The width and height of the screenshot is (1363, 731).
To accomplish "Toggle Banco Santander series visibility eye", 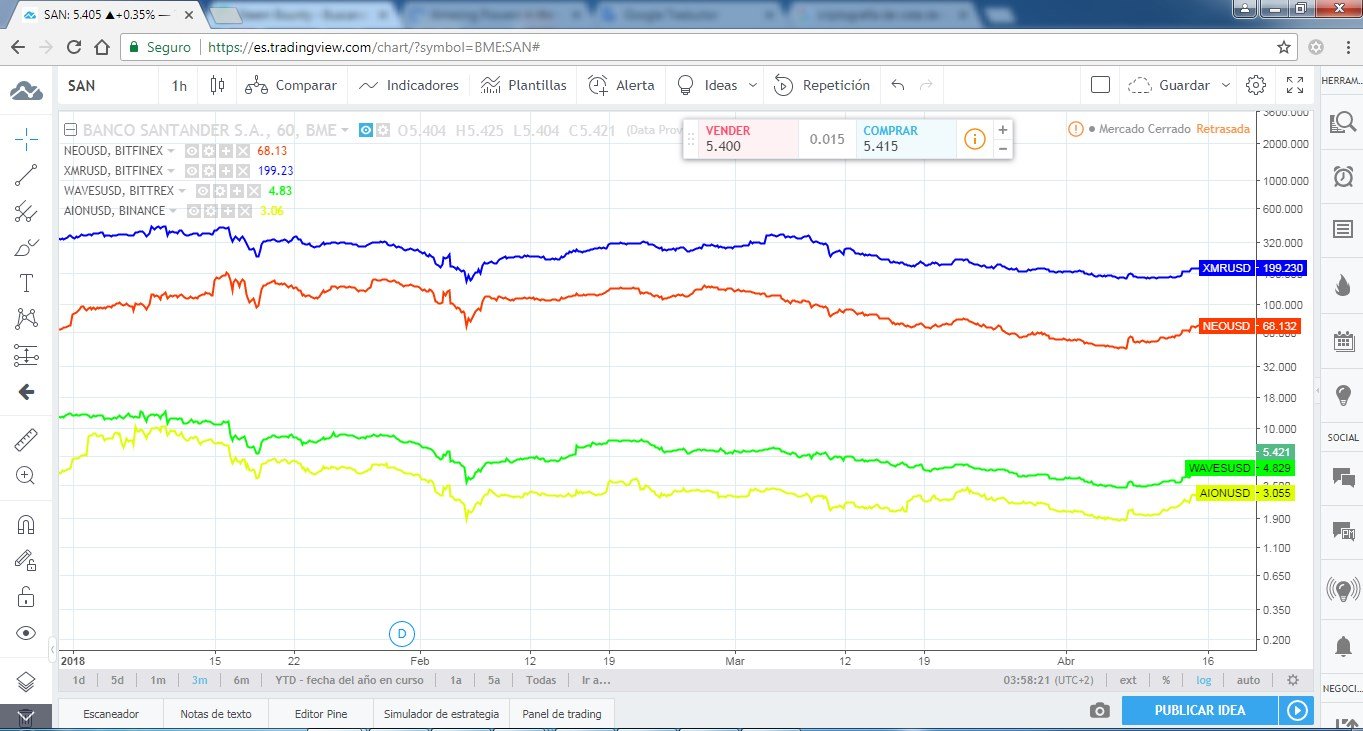I will (x=366, y=130).
